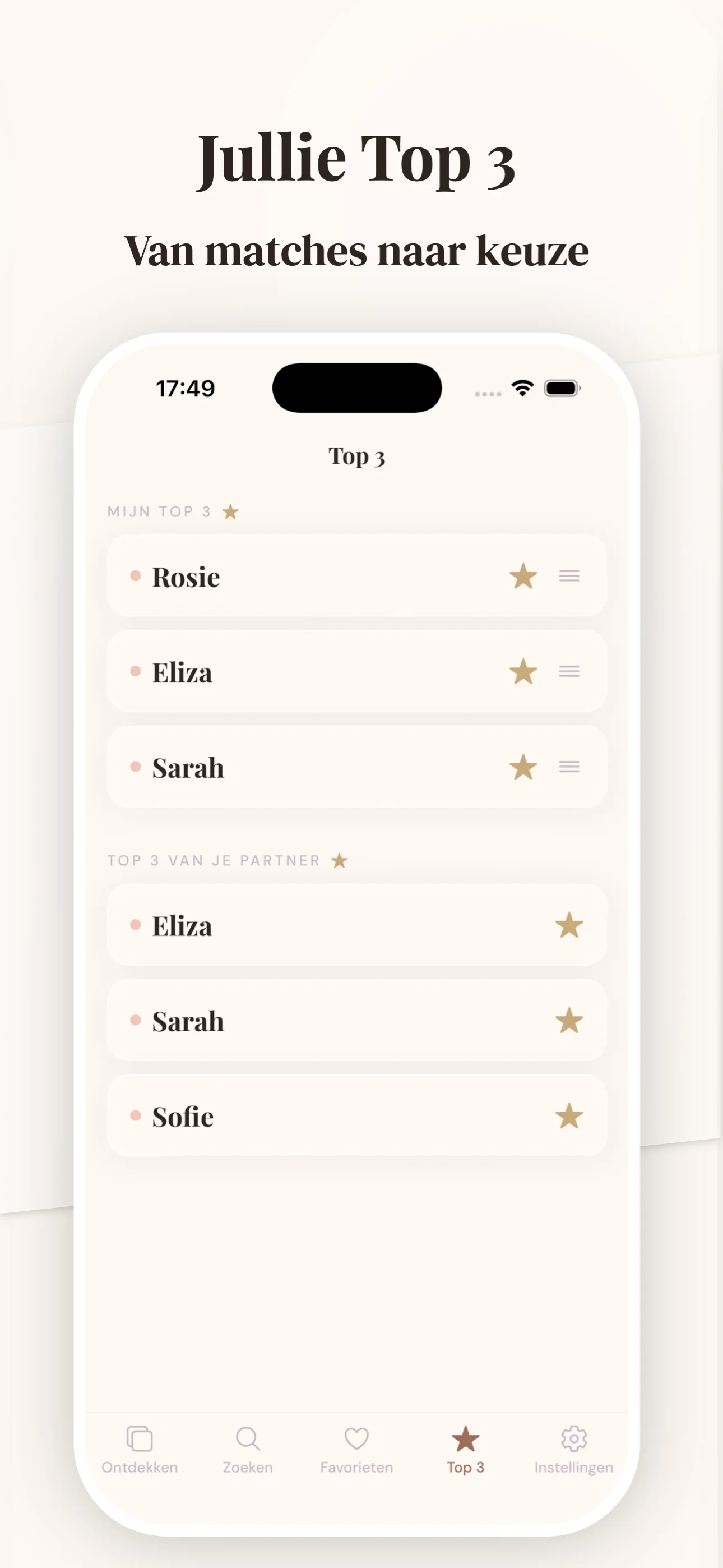
Task: Toggle the star for Eliza in my list
Action: click(x=524, y=672)
